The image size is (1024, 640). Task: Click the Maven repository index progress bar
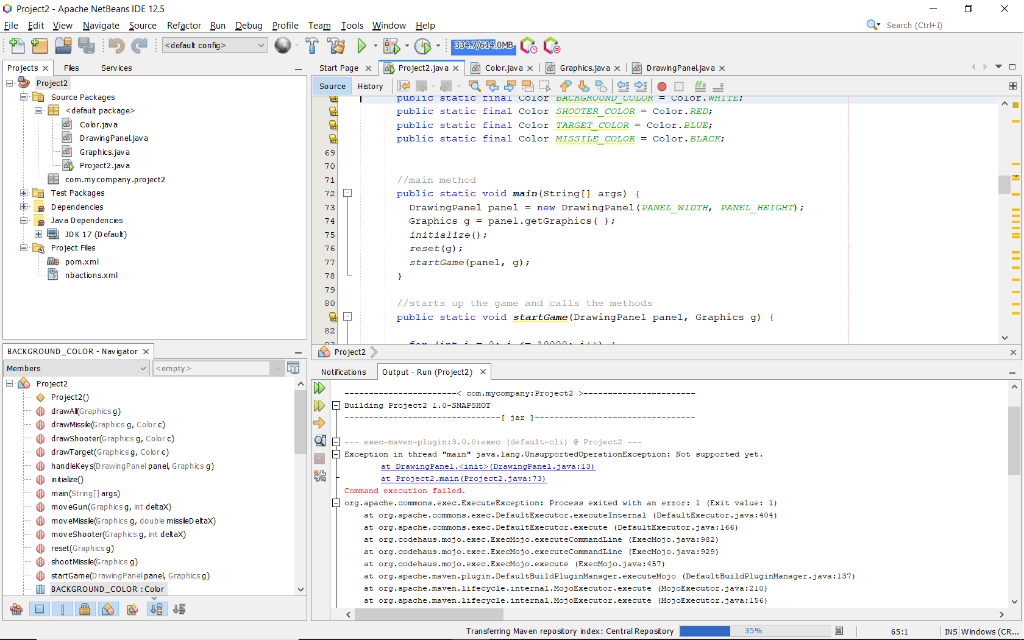tap(753, 631)
